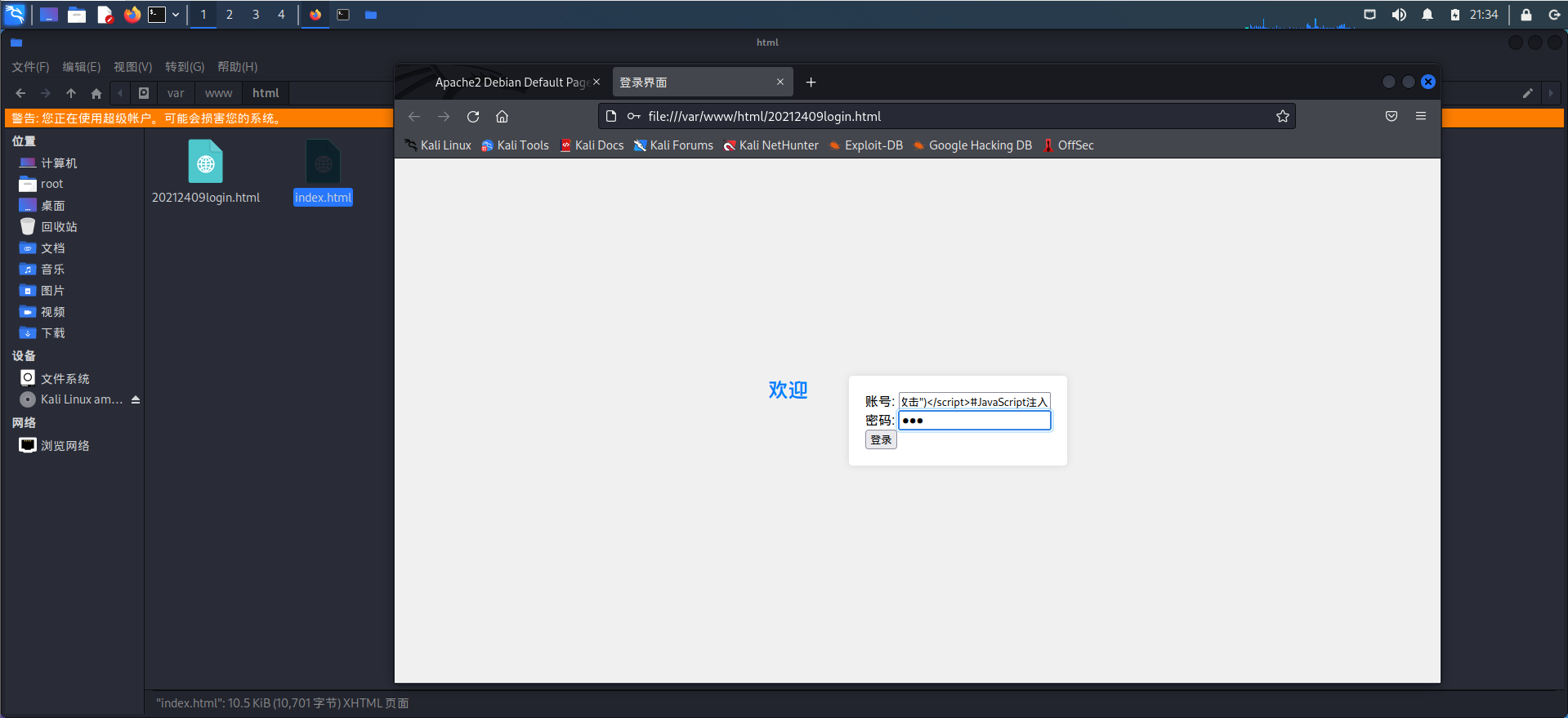This screenshot has width=1568, height=718.
Task: Open the Save to Pocket icon
Action: (x=1392, y=117)
